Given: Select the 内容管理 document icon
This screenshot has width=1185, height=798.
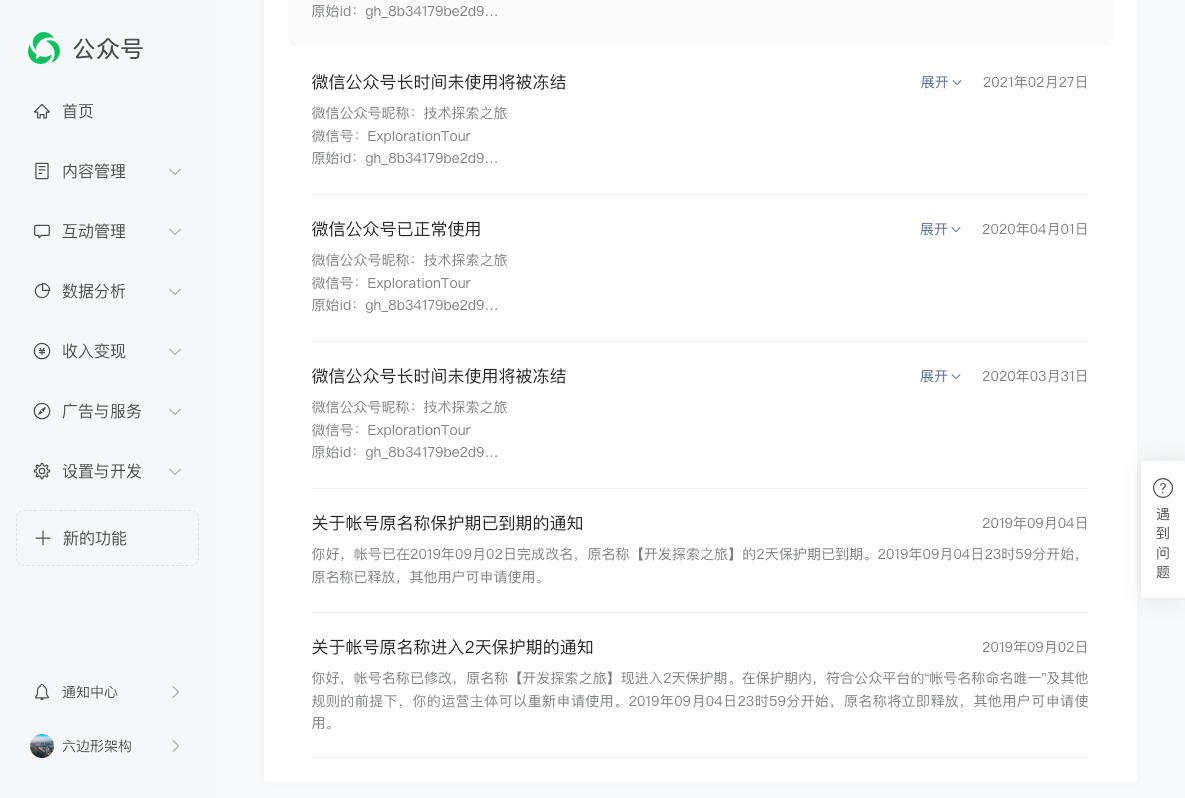Looking at the screenshot, I should (x=41, y=171).
